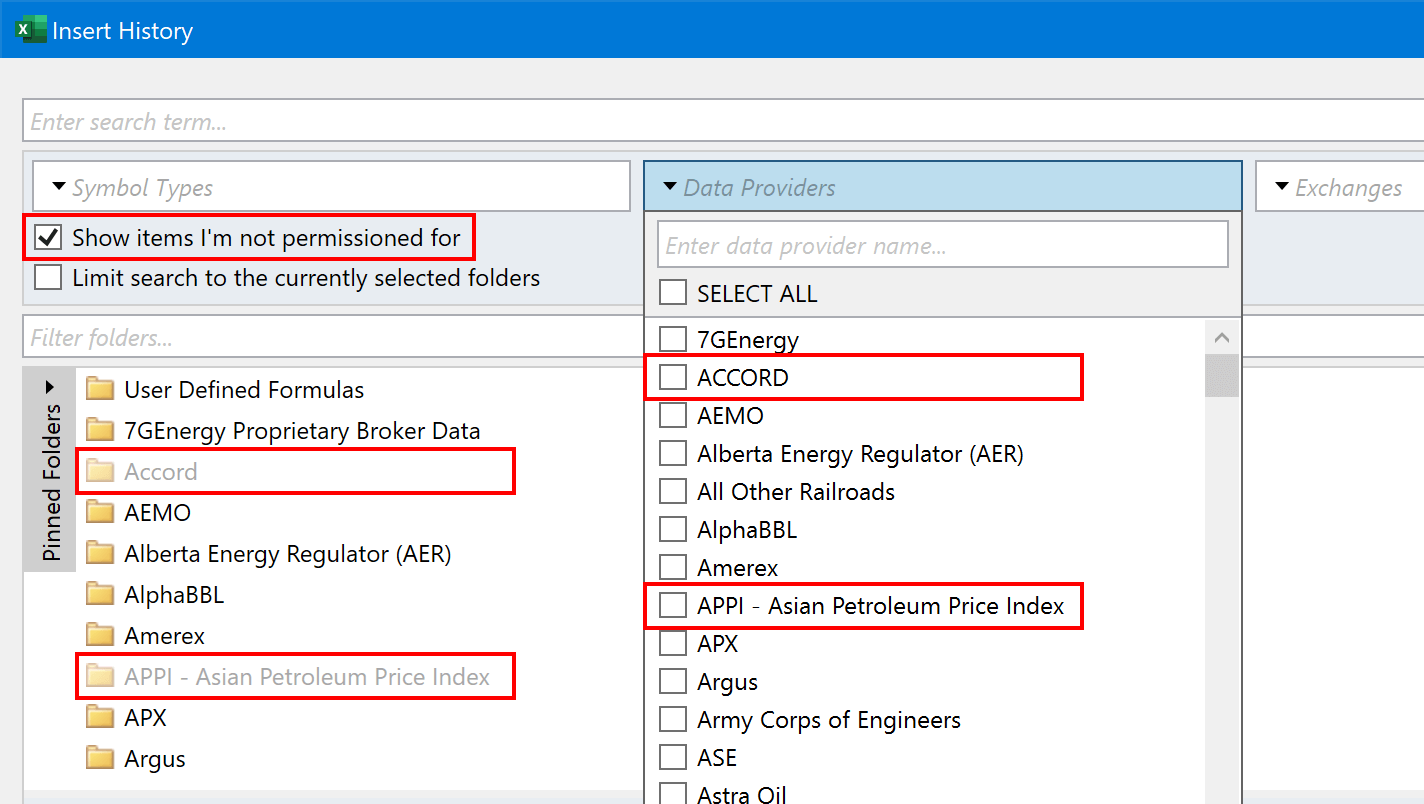
Task: Select the Amerex folder name in folder list
Action: (x=164, y=635)
